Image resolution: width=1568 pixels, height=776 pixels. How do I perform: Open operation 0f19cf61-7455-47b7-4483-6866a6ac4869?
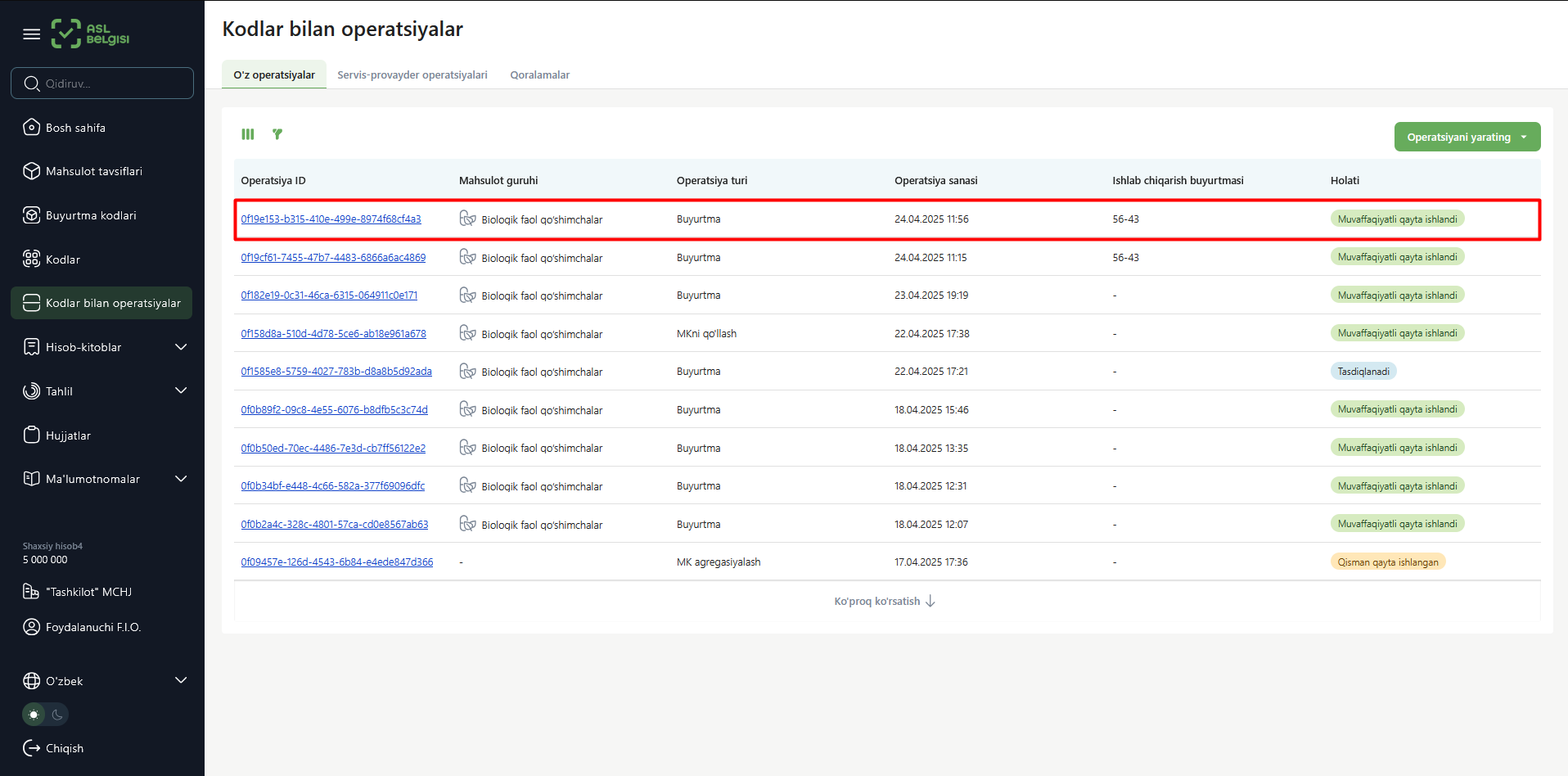click(333, 257)
